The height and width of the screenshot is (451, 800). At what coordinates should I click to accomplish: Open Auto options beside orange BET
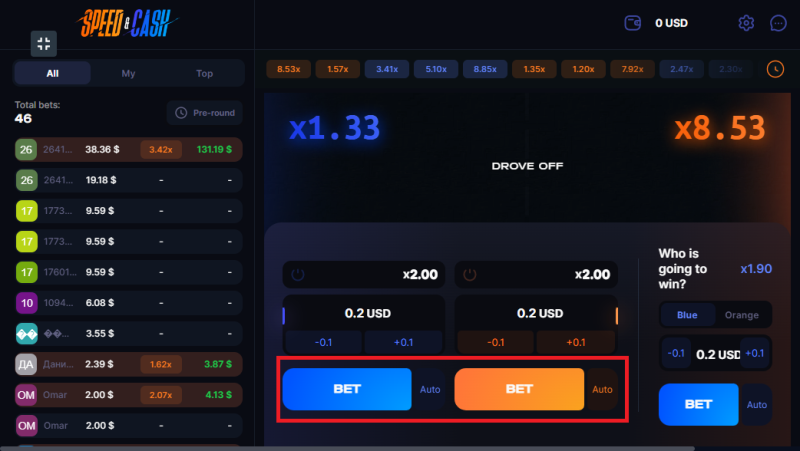coord(602,389)
